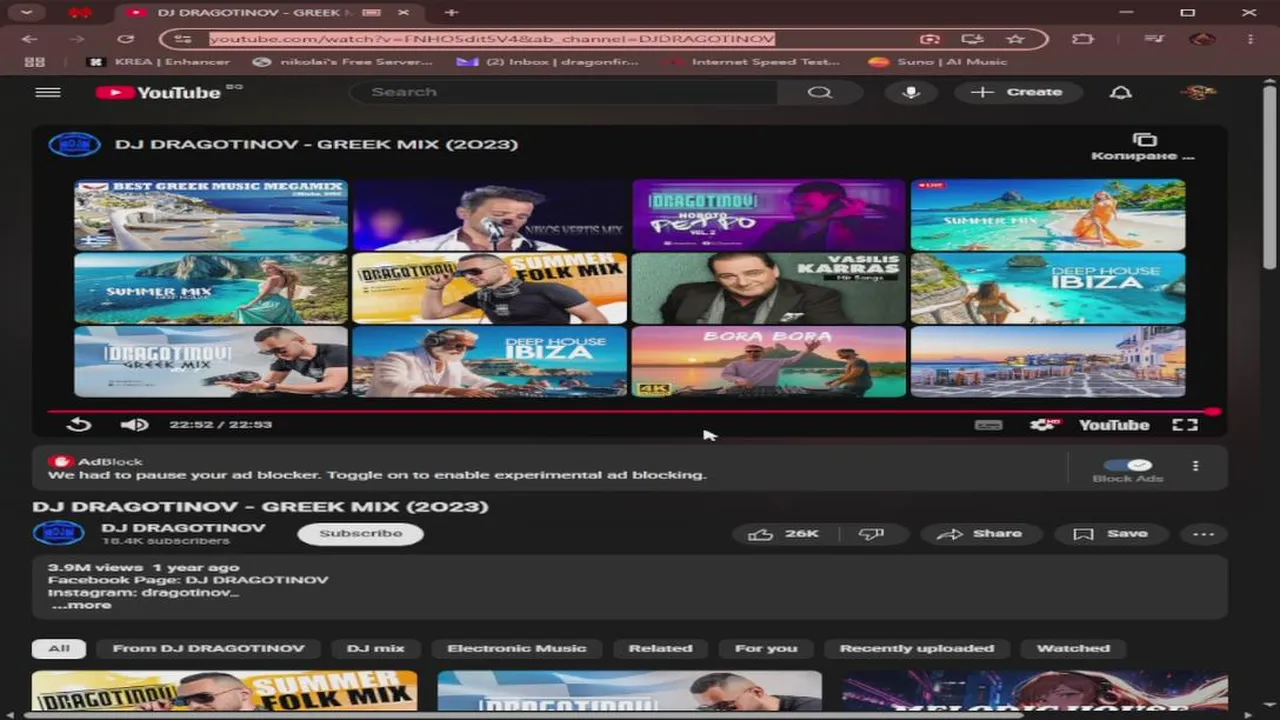View site information icon in address bar
Viewport: 1280px width, 720px height.
[182, 39]
